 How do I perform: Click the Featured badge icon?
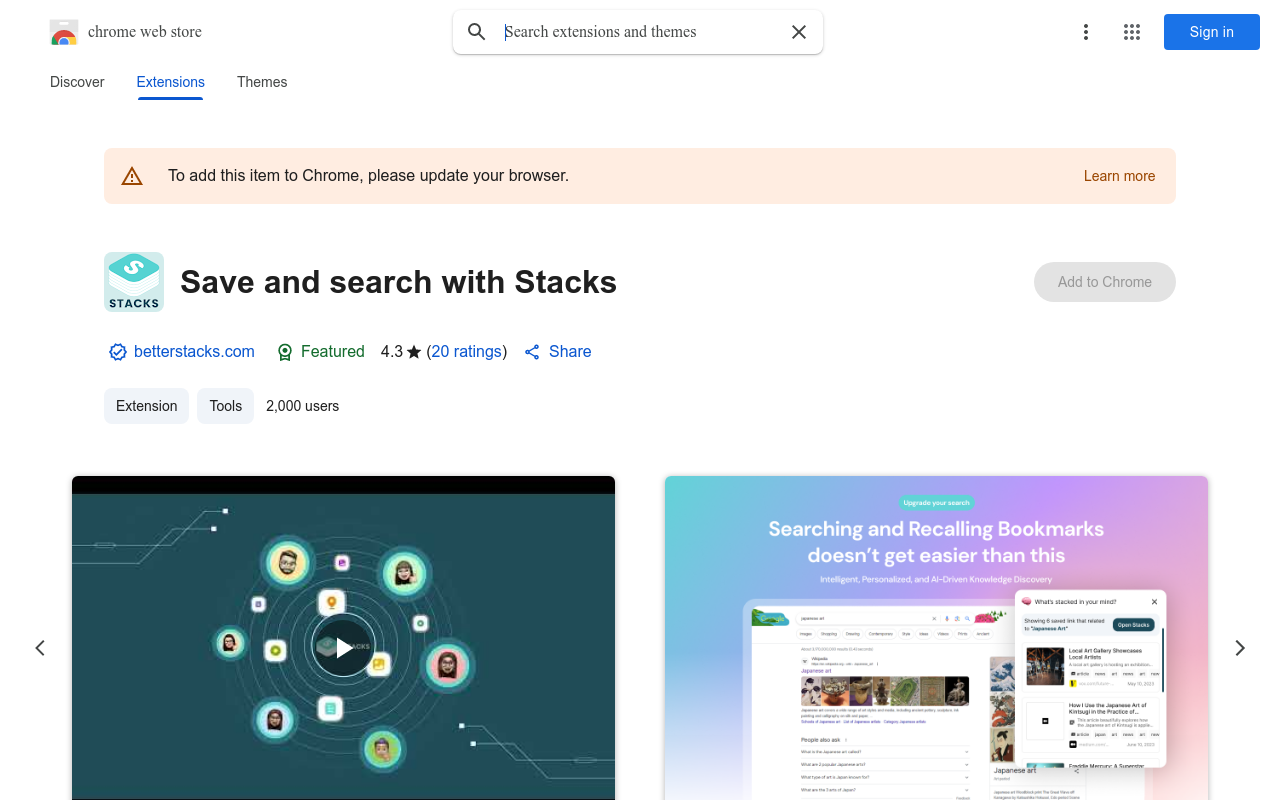click(x=285, y=352)
